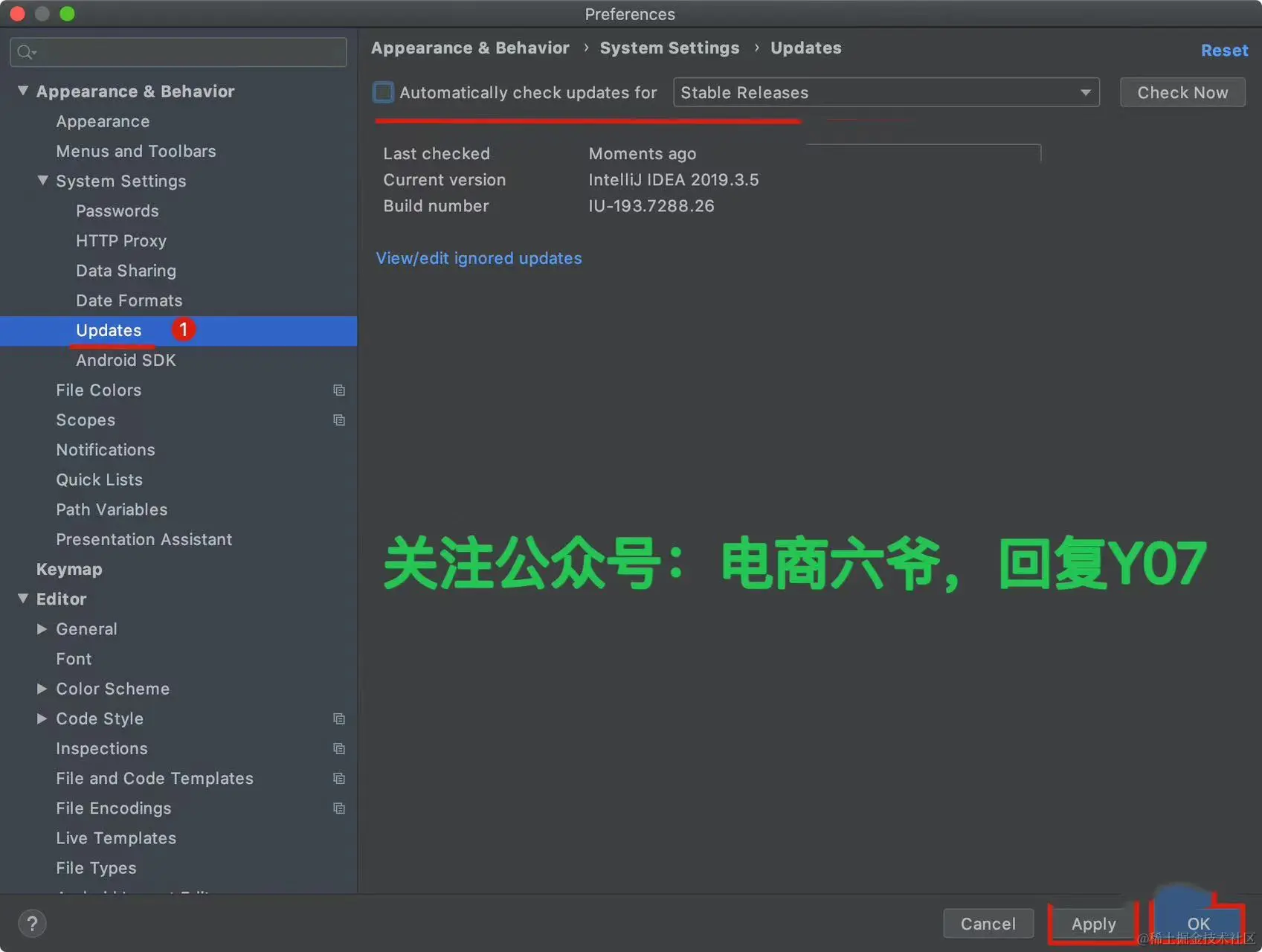Click the Moments ago last checked value

(643, 154)
